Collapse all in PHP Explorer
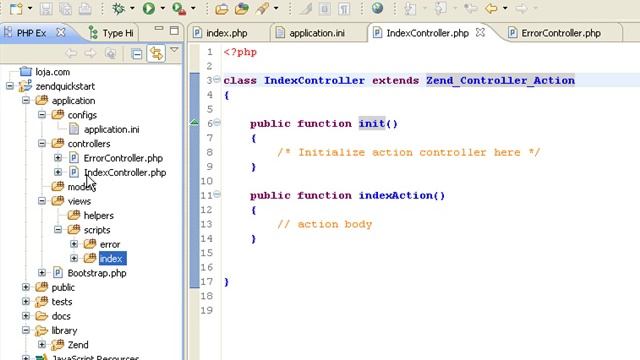Image resolution: width=640 pixels, height=360 pixels. pos(137,53)
